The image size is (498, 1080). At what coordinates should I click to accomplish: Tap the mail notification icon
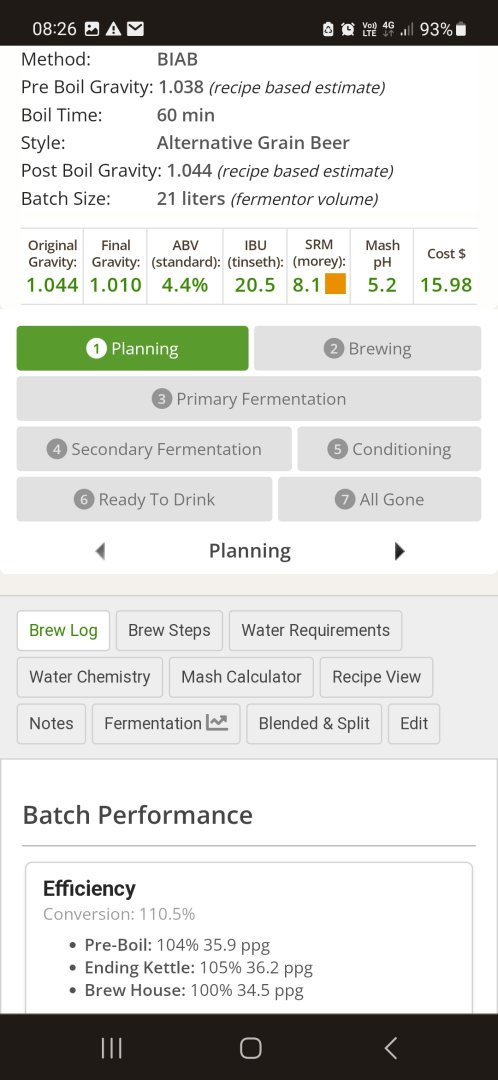(x=136, y=29)
